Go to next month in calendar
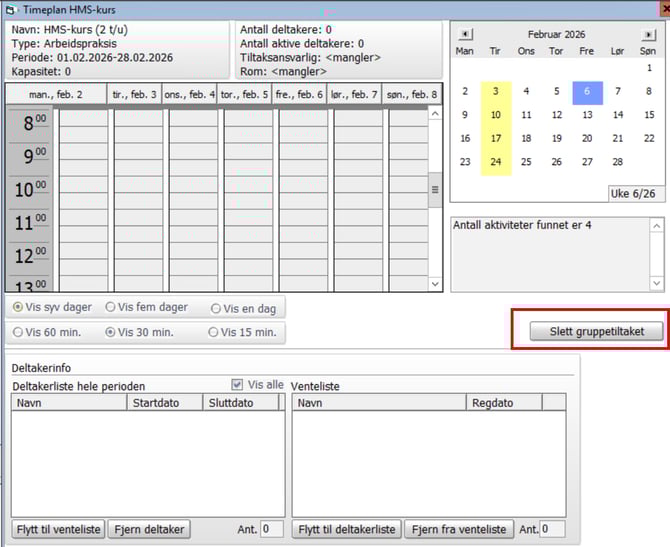Viewport: 670px width, 547px height. pyautogui.click(x=650, y=34)
